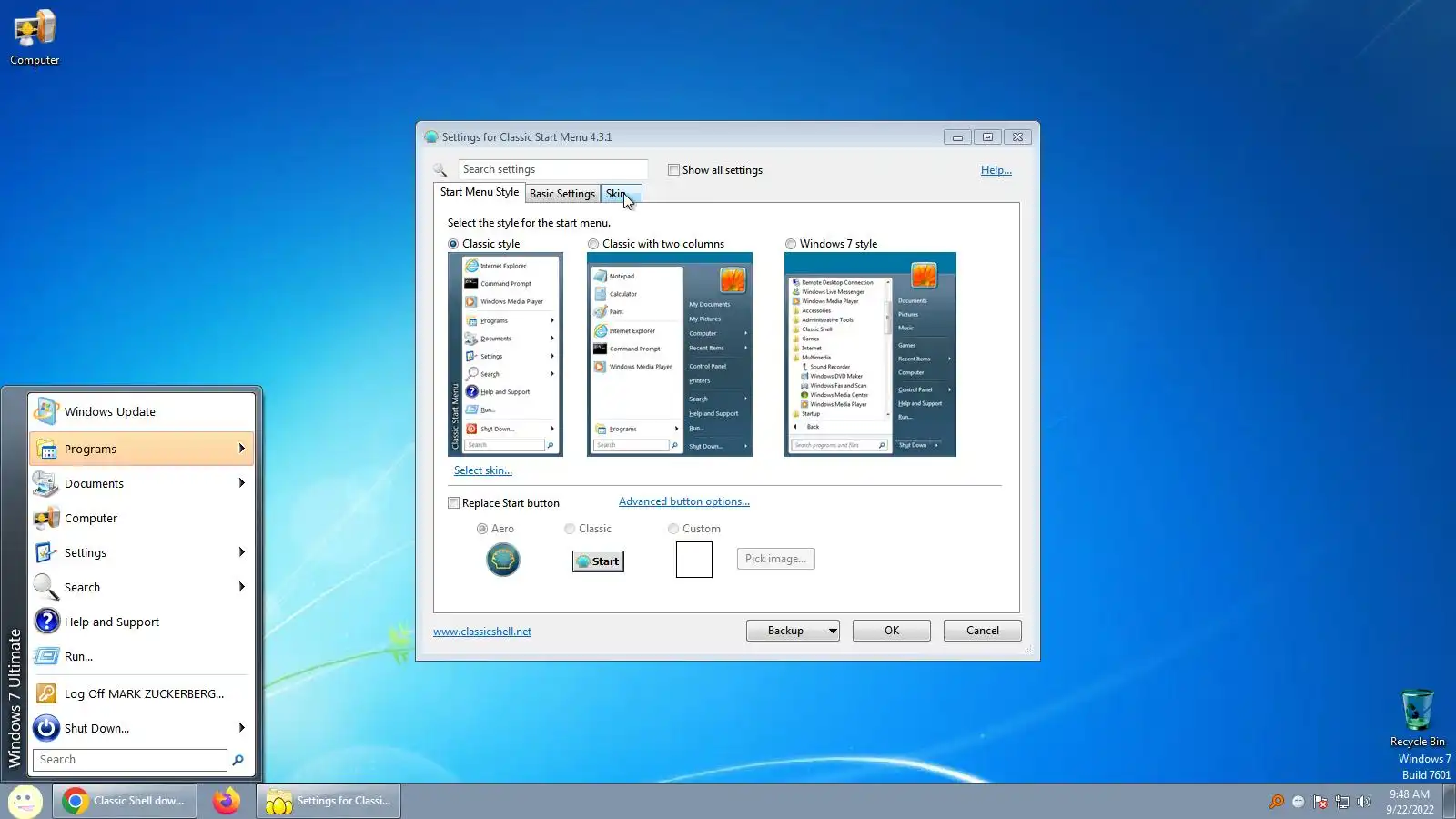Switch to the Chrome Classic Shell download window
This screenshot has height=819, width=1456.
tap(125, 801)
